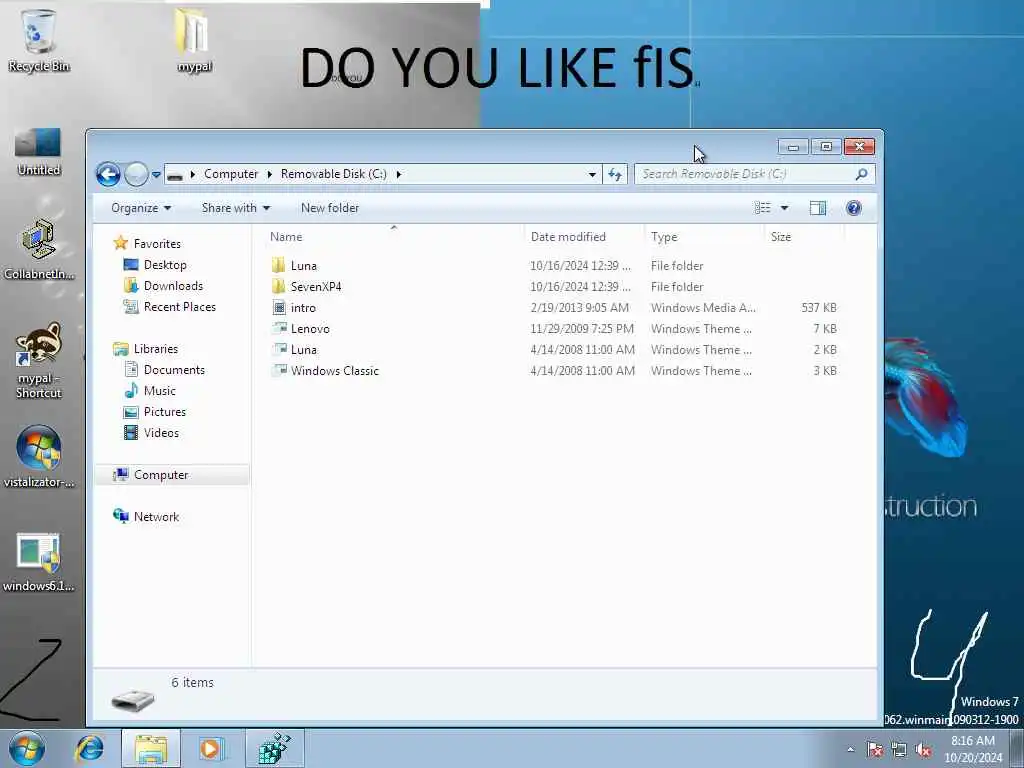Select Removable Disk (C:) breadcrumb
The width and height of the screenshot is (1024, 768).
(x=334, y=174)
